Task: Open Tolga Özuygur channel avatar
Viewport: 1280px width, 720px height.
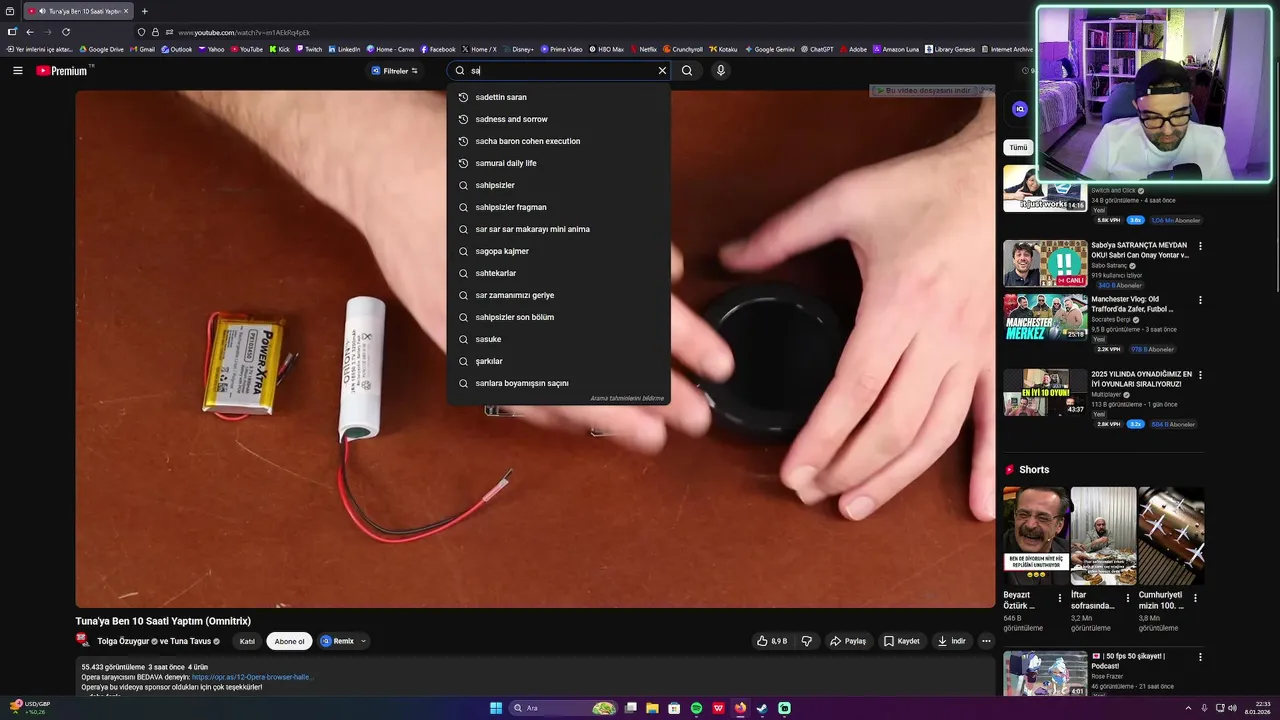Action: point(84,641)
